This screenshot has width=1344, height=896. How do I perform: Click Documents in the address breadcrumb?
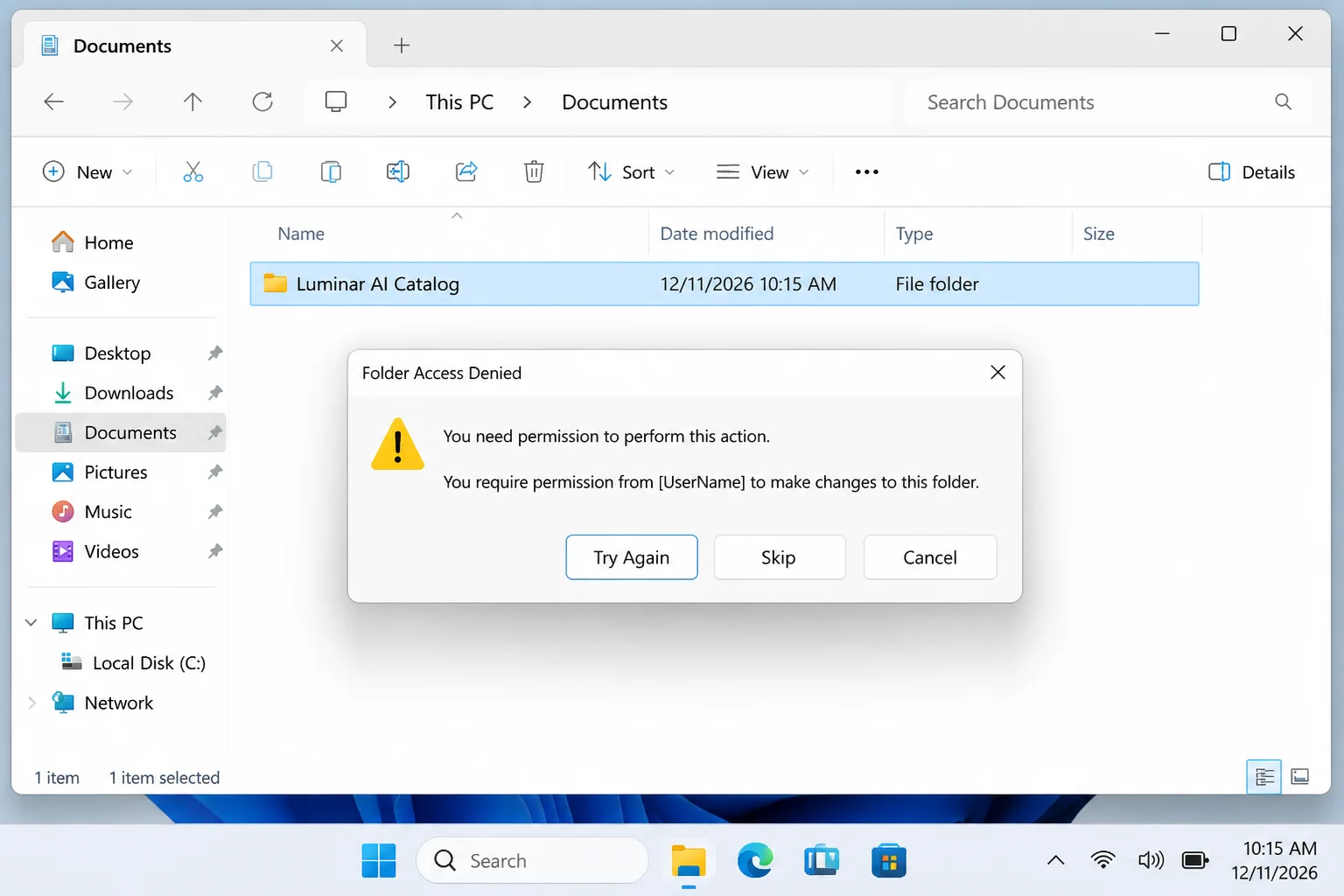tap(614, 102)
